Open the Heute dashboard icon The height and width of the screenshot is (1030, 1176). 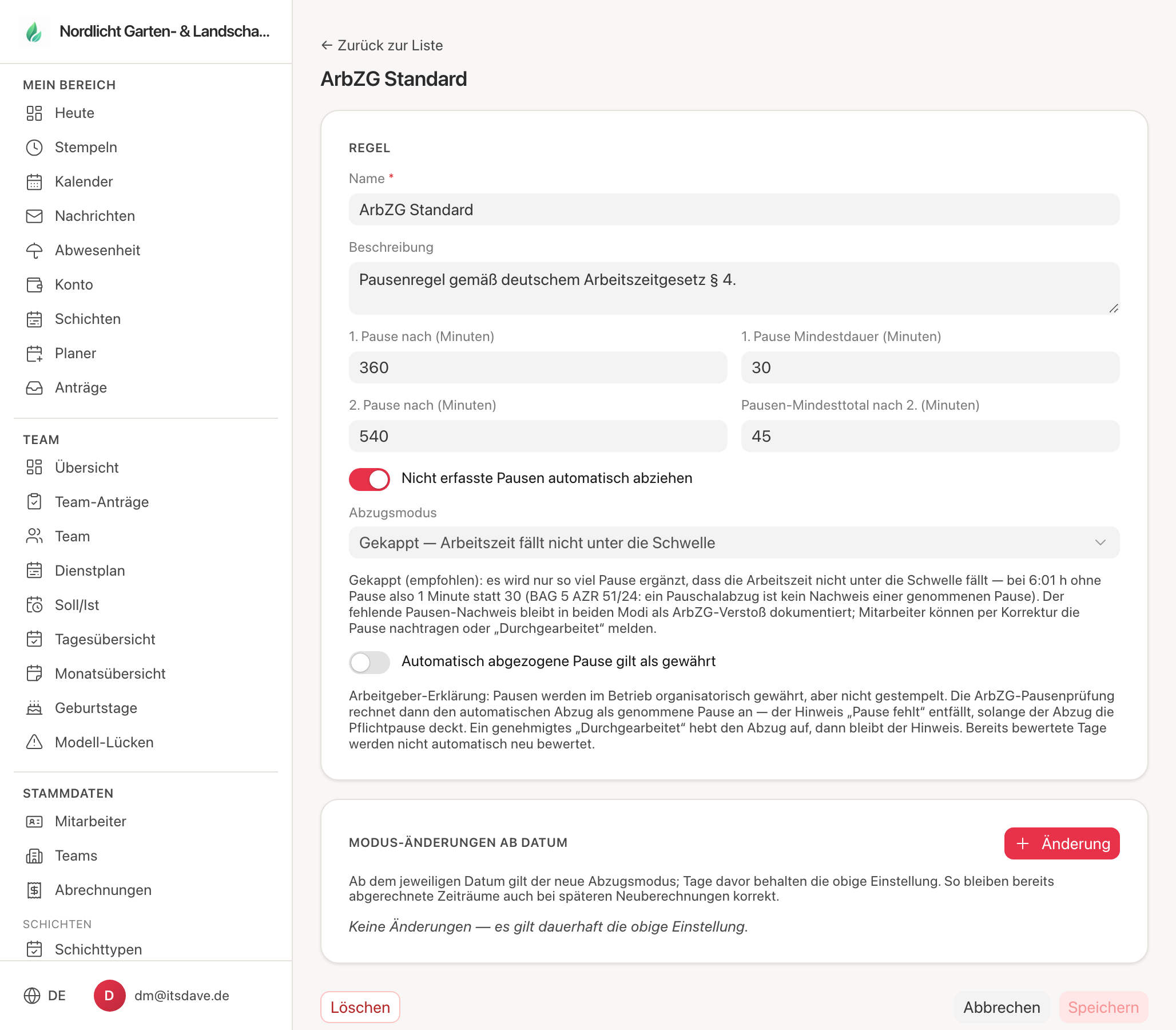tap(34, 113)
